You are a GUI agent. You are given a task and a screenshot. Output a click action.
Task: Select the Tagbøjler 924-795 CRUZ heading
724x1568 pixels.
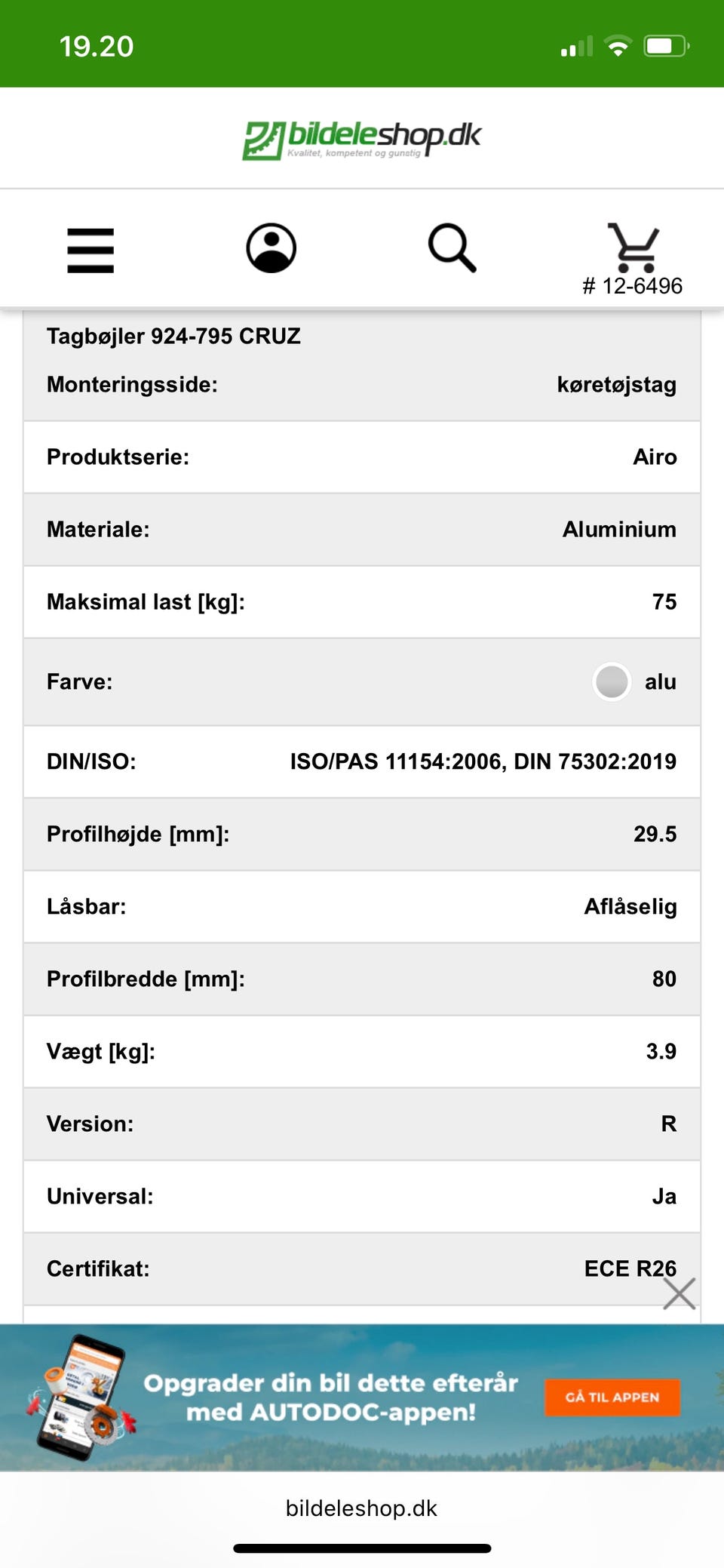point(173,336)
